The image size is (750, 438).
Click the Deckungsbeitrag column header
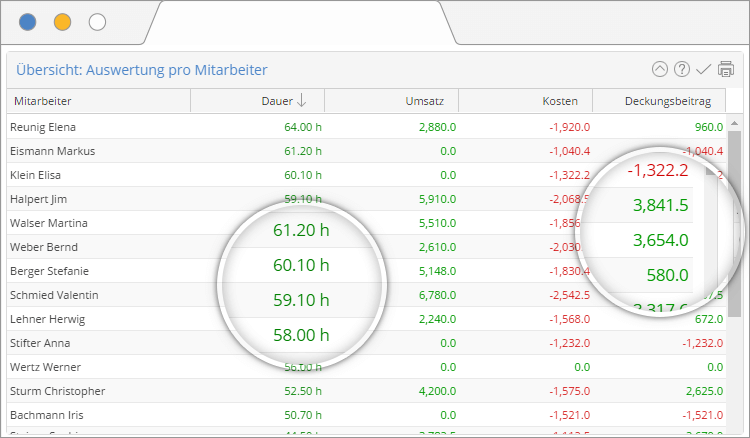(667, 101)
